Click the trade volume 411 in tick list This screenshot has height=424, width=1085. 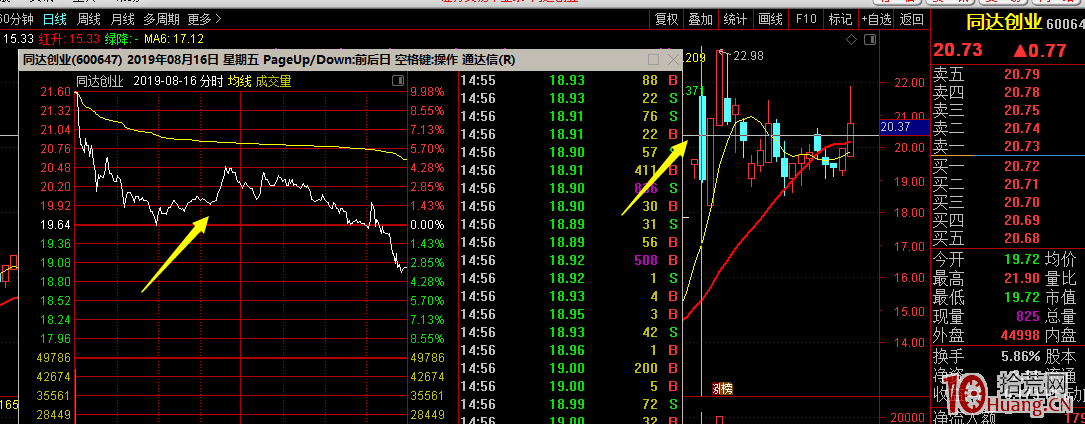click(x=646, y=170)
